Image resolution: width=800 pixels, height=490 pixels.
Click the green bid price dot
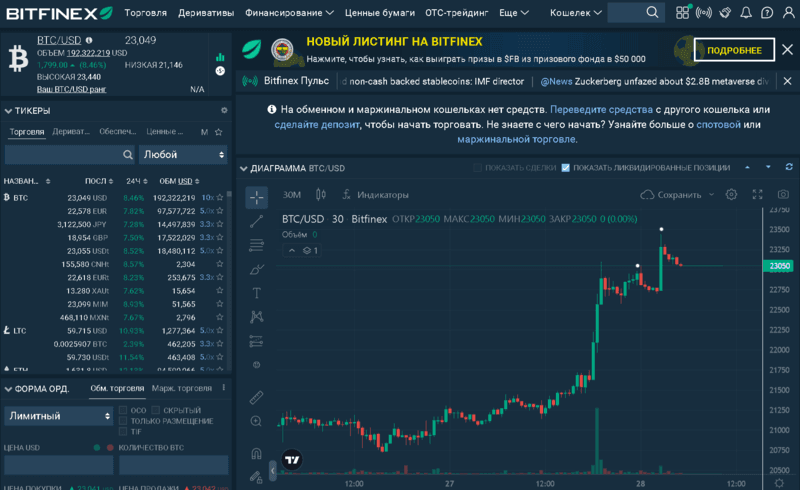click(97, 448)
